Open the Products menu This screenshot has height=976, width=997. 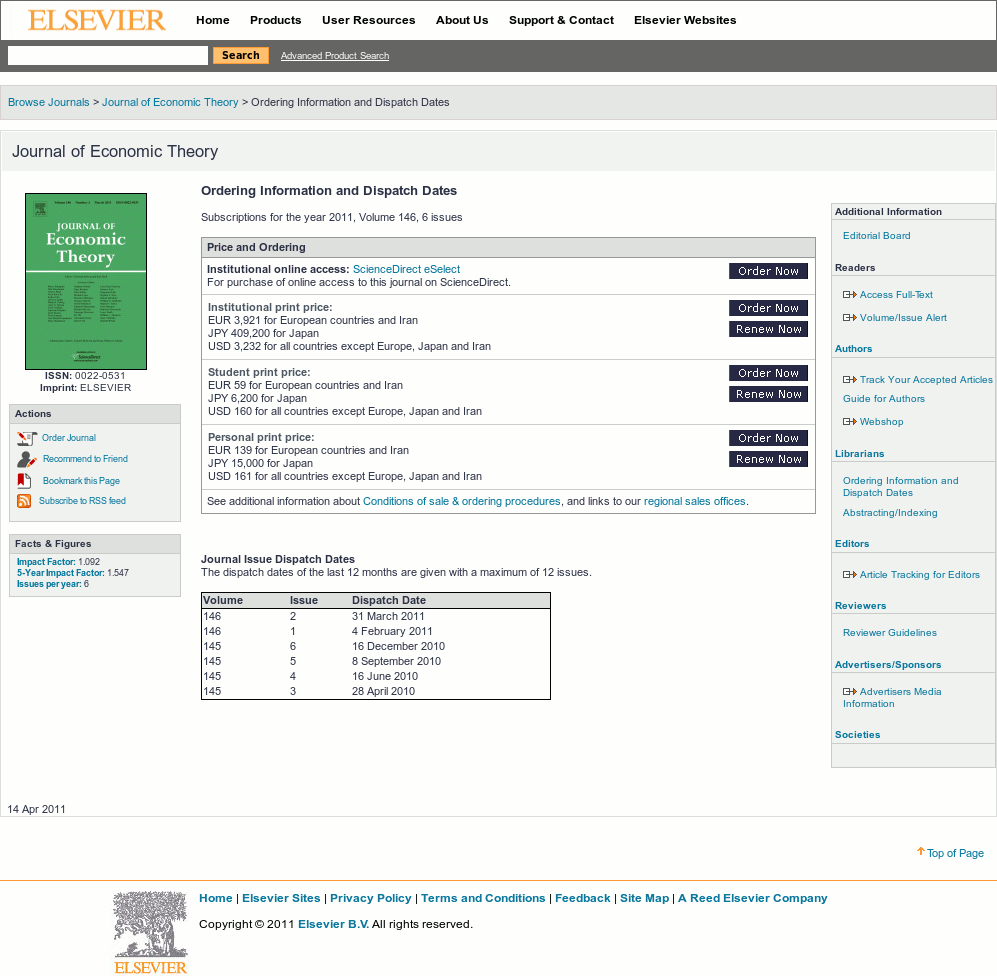276,20
